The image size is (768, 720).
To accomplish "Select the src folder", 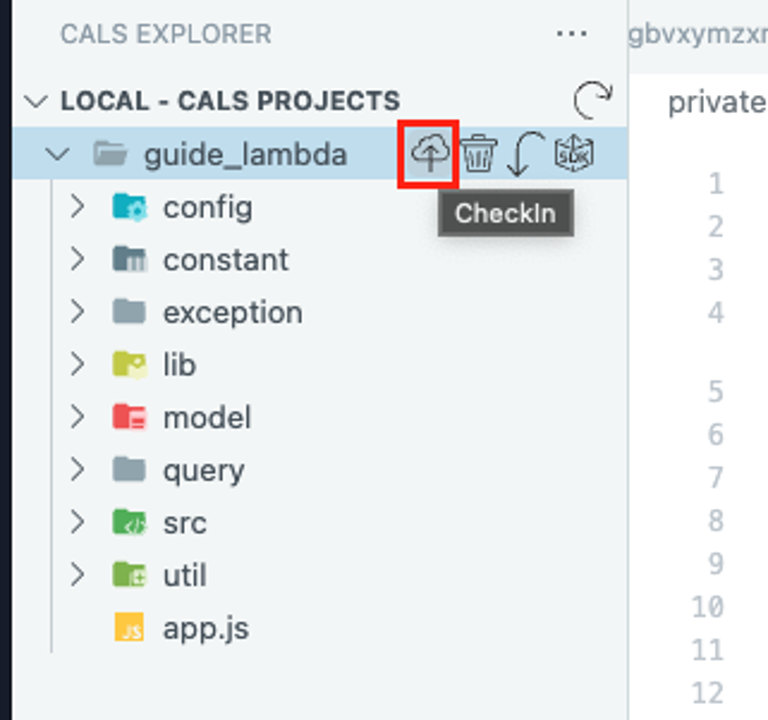I will tap(320, 523).
